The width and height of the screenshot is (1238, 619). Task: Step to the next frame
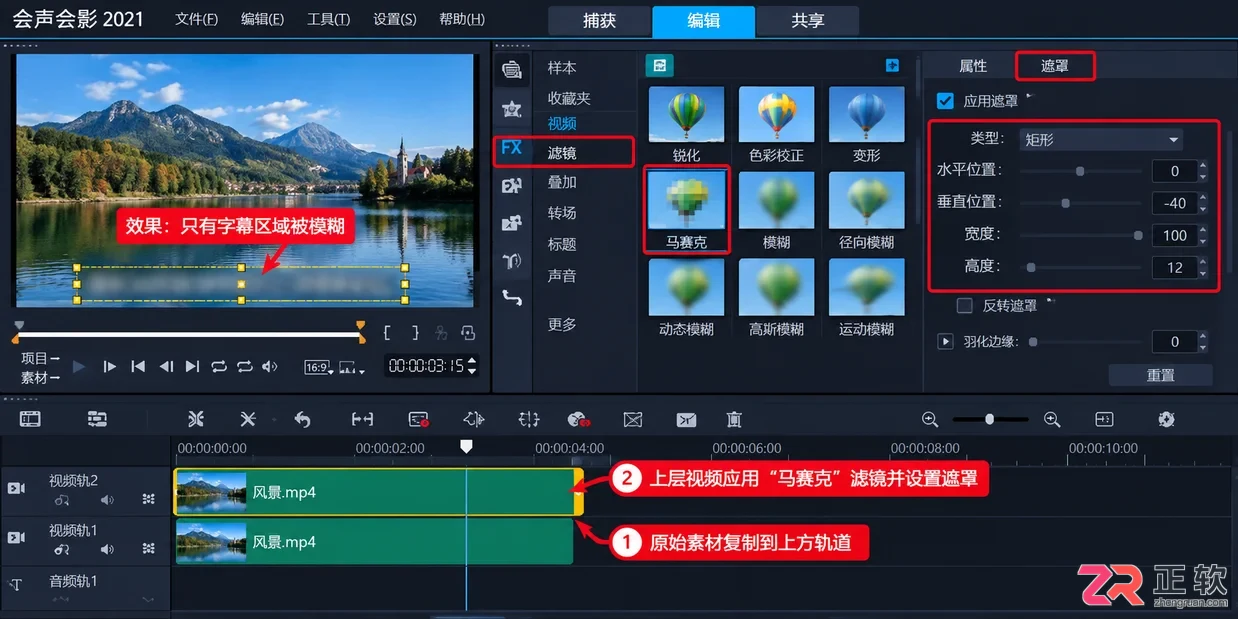click(110, 367)
